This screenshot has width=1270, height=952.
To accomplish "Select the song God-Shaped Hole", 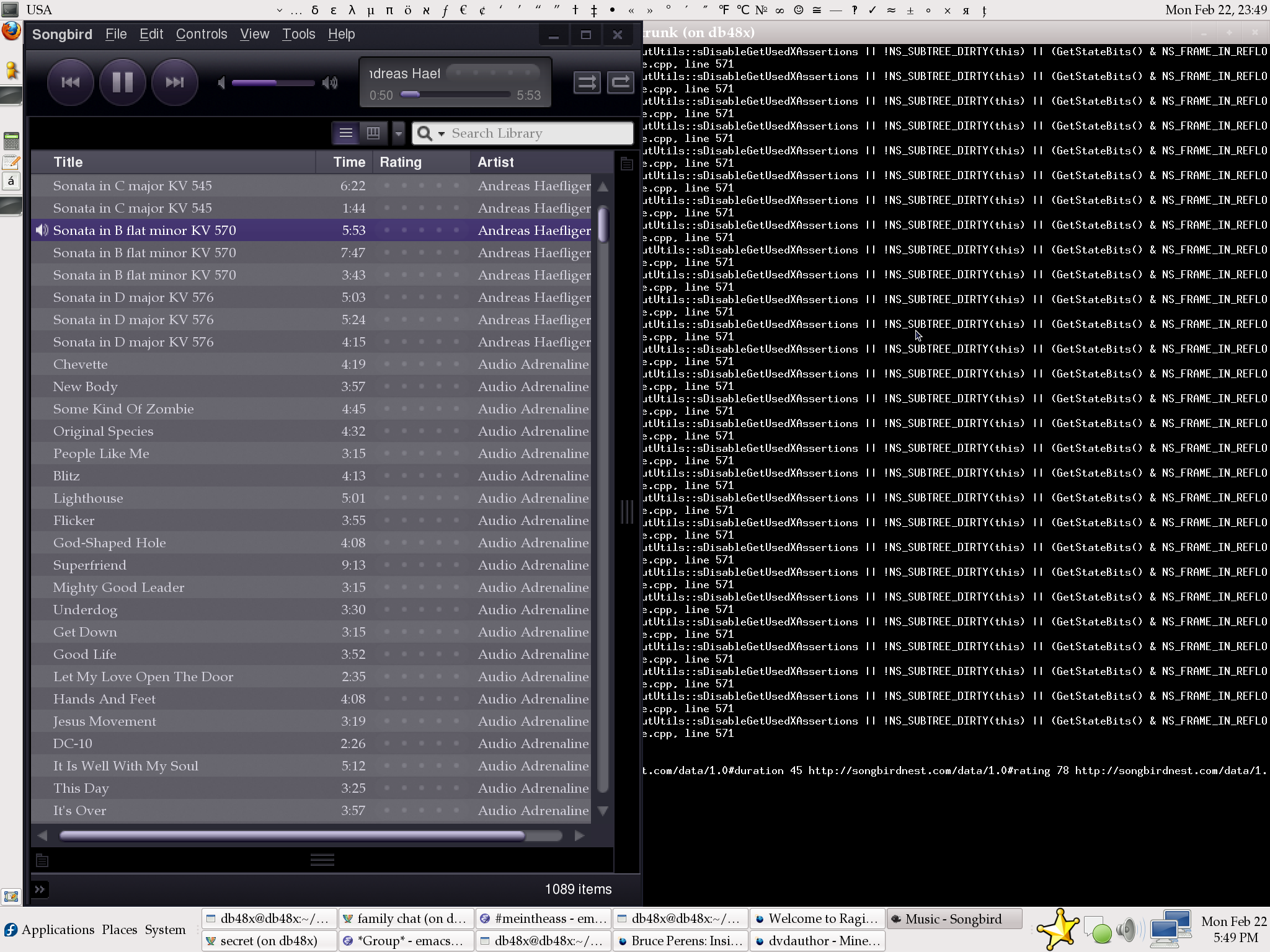I will pyautogui.click(x=311, y=543).
